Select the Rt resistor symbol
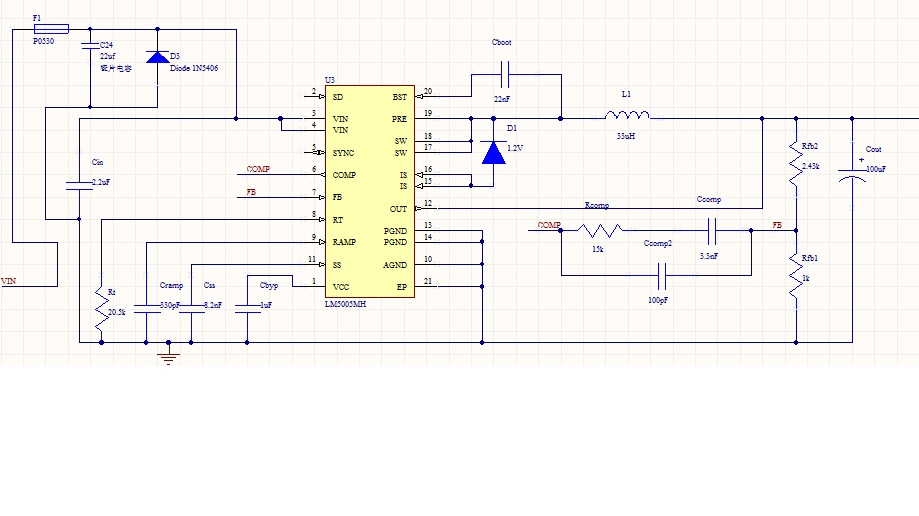This screenshot has width=919, height=516. click(101, 309)
